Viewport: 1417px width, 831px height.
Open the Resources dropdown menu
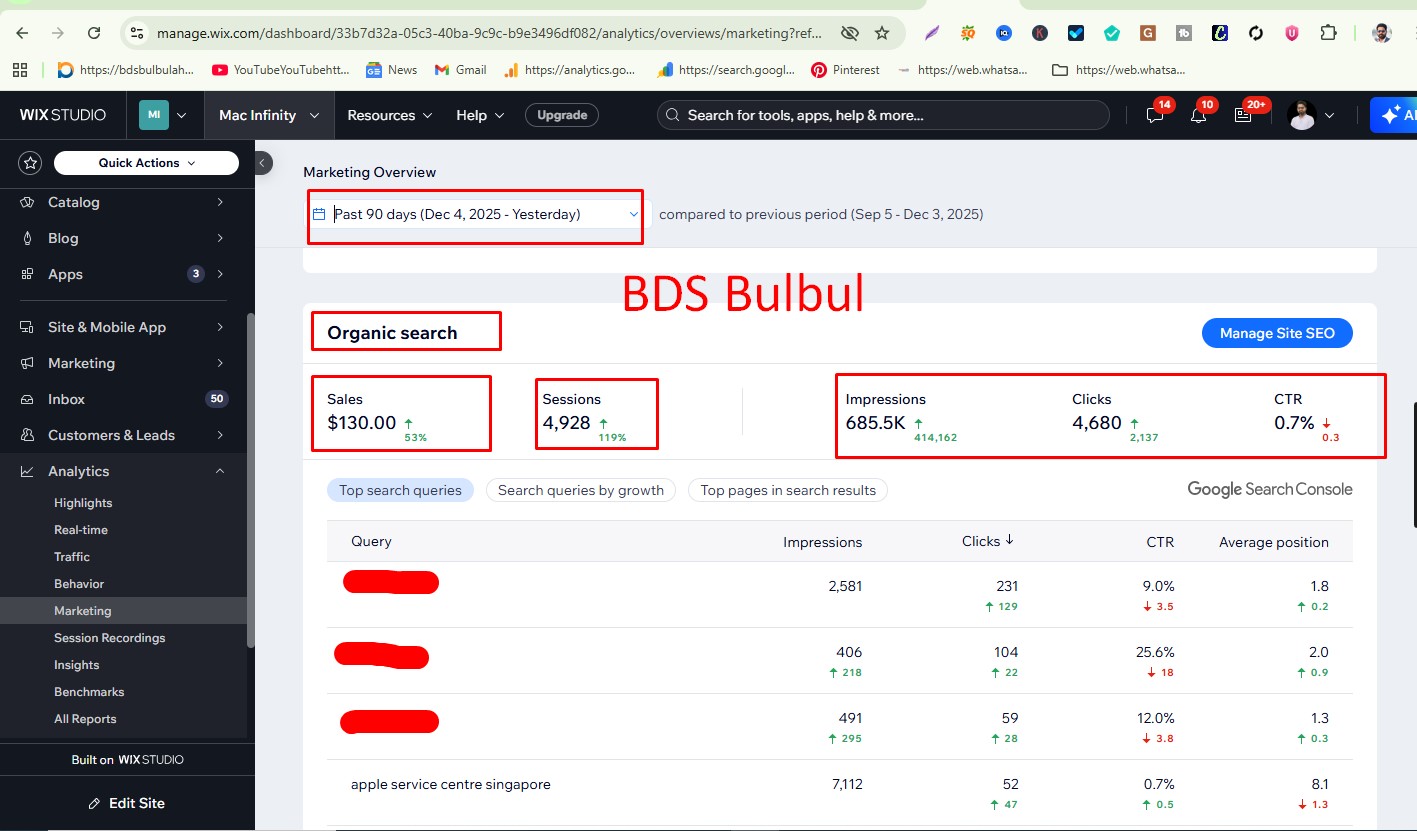pos(388,115)
